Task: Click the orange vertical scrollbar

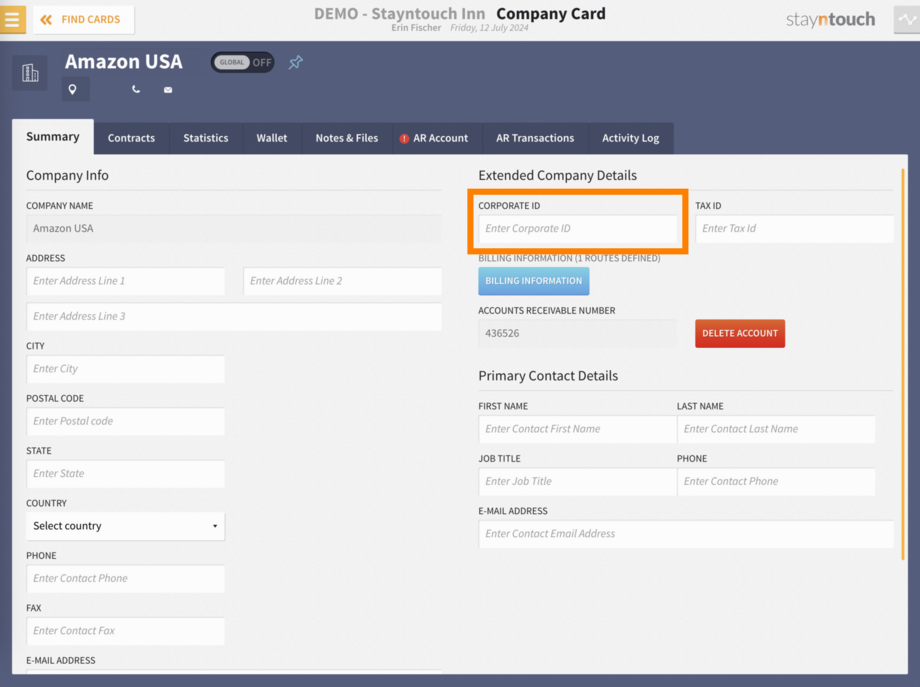Action: 903,364
